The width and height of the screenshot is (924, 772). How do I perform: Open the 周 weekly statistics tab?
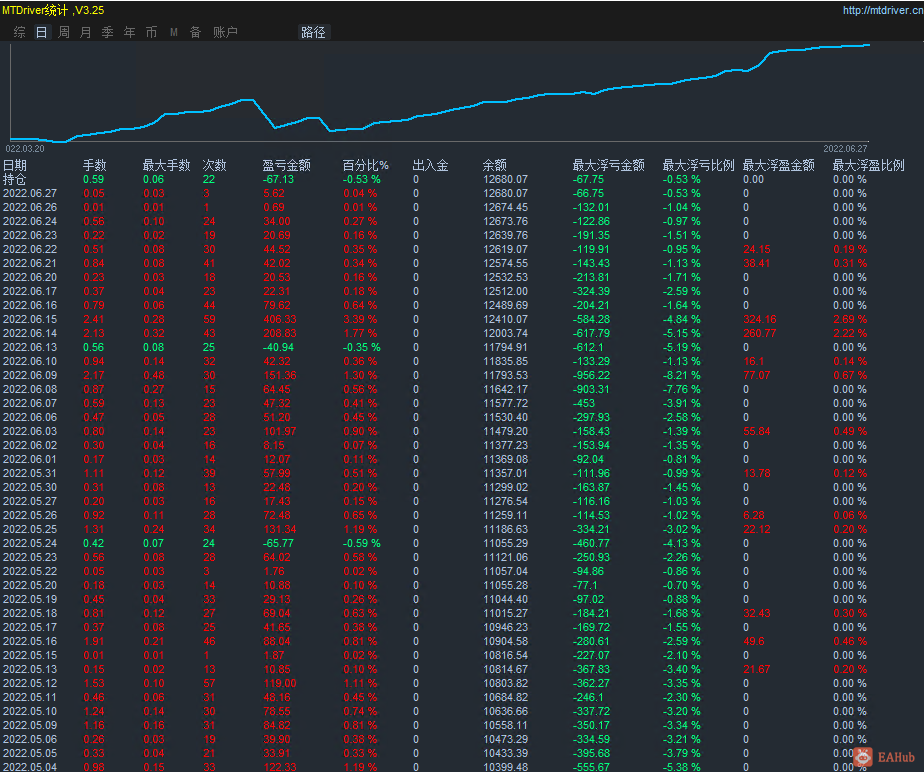64,32
